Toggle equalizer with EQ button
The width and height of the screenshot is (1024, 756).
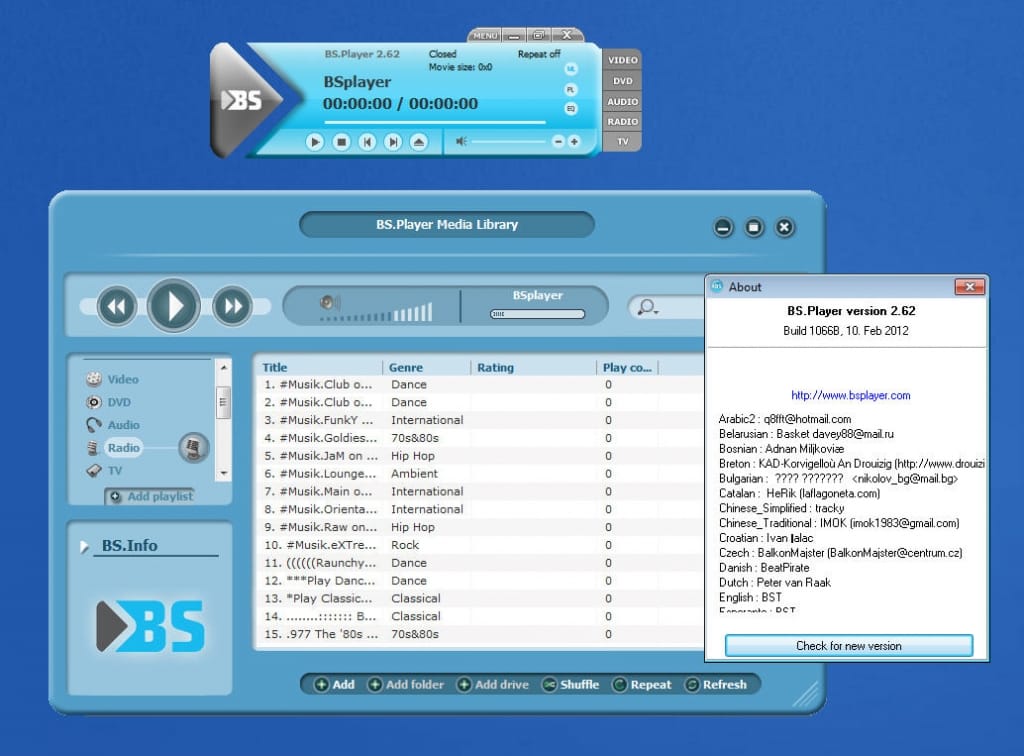(x=571, y=108)
